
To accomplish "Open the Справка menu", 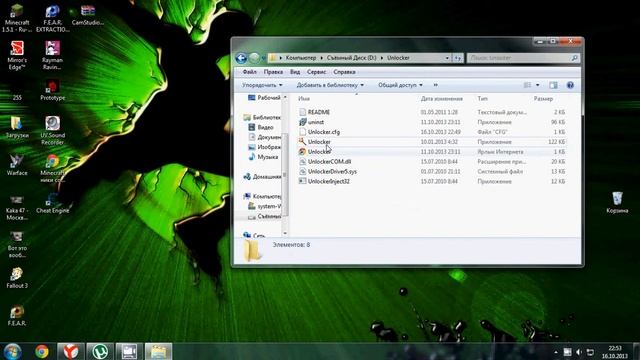I will pos(344,72).
